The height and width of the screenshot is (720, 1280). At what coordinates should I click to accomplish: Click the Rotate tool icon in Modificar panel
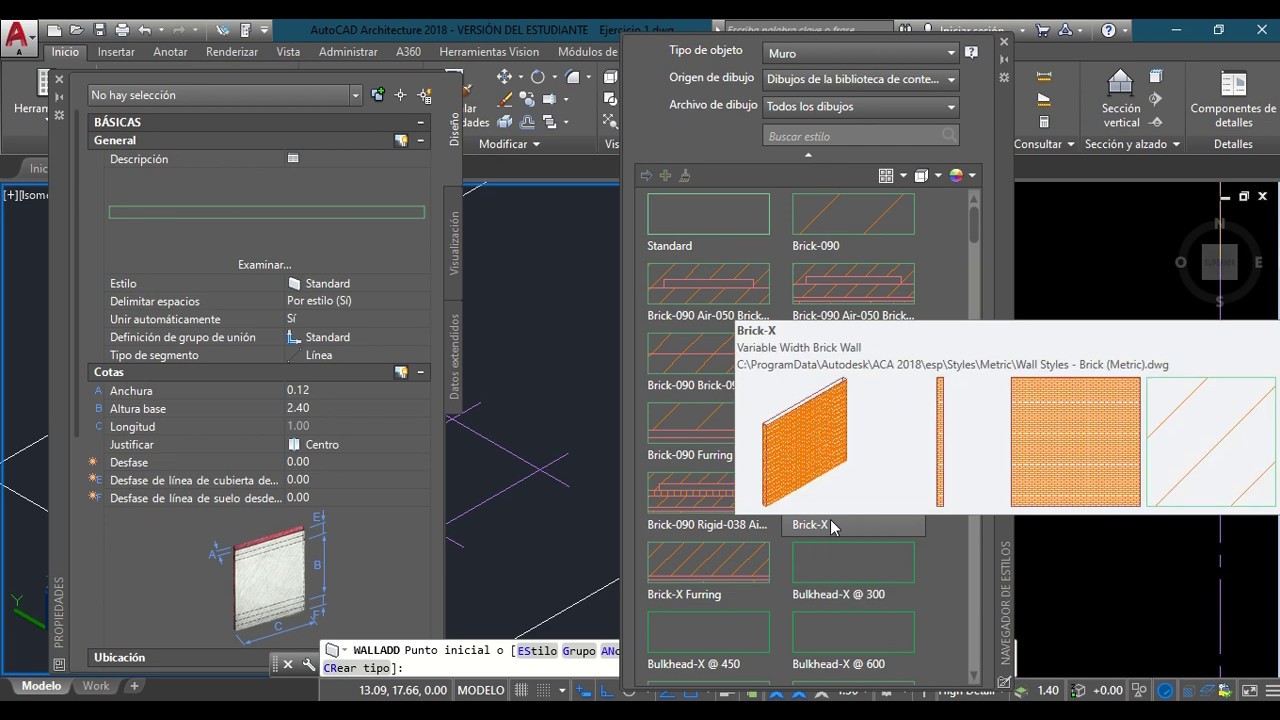coord(538,77)
